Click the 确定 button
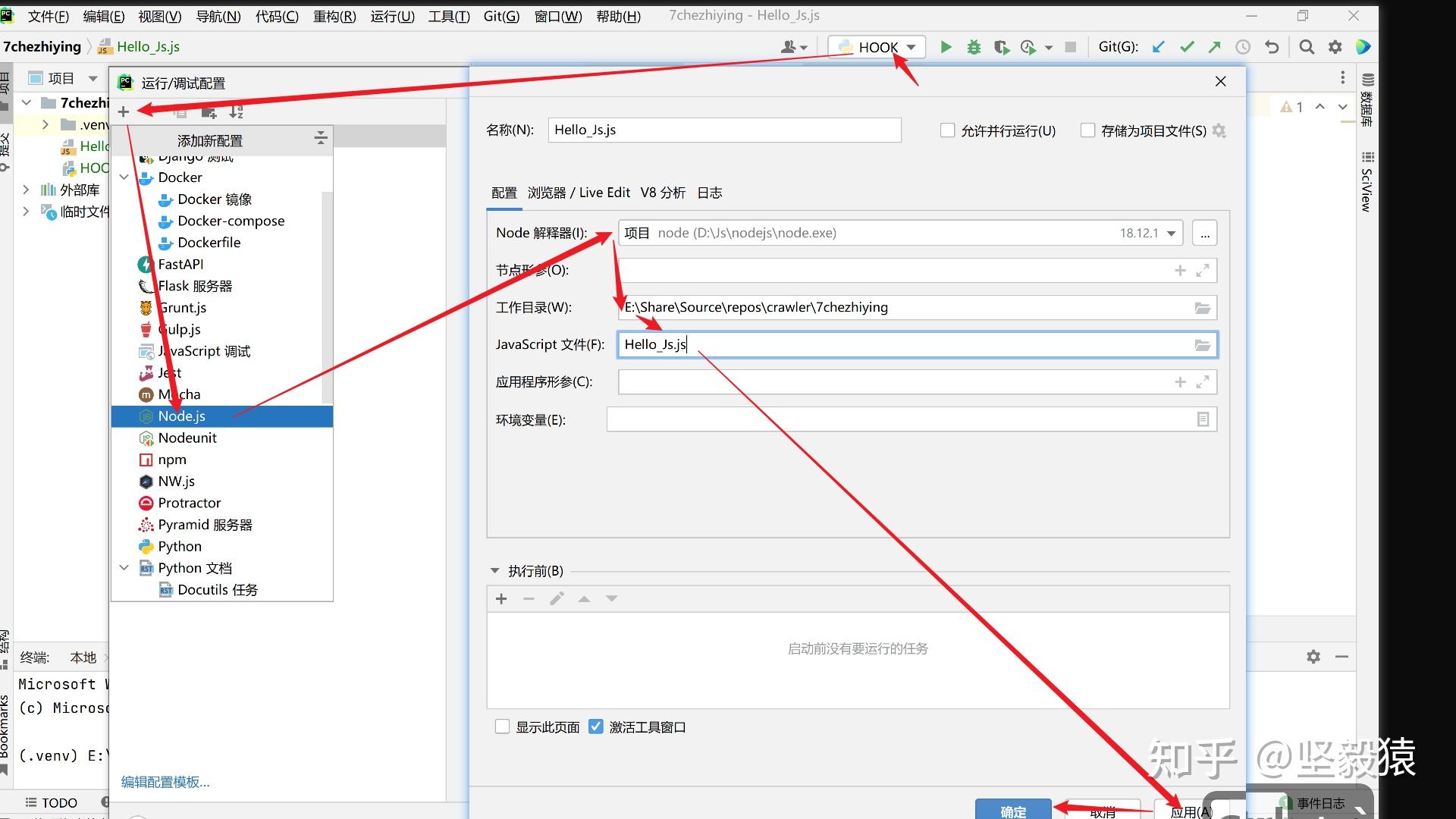This screenshot has height=819, width=1456. pyautogui.click(x=1013, y=810)
